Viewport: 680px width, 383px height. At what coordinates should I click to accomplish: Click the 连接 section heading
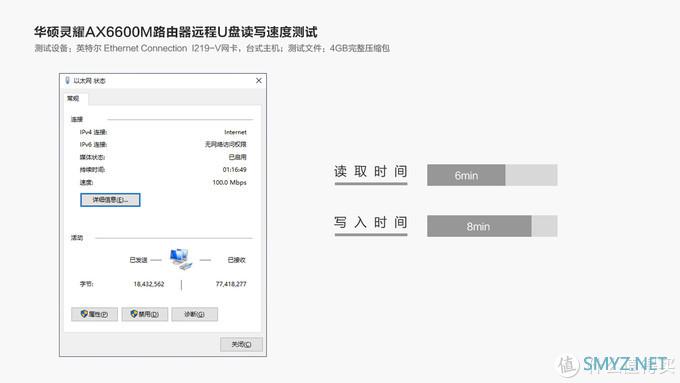[77, 119]
